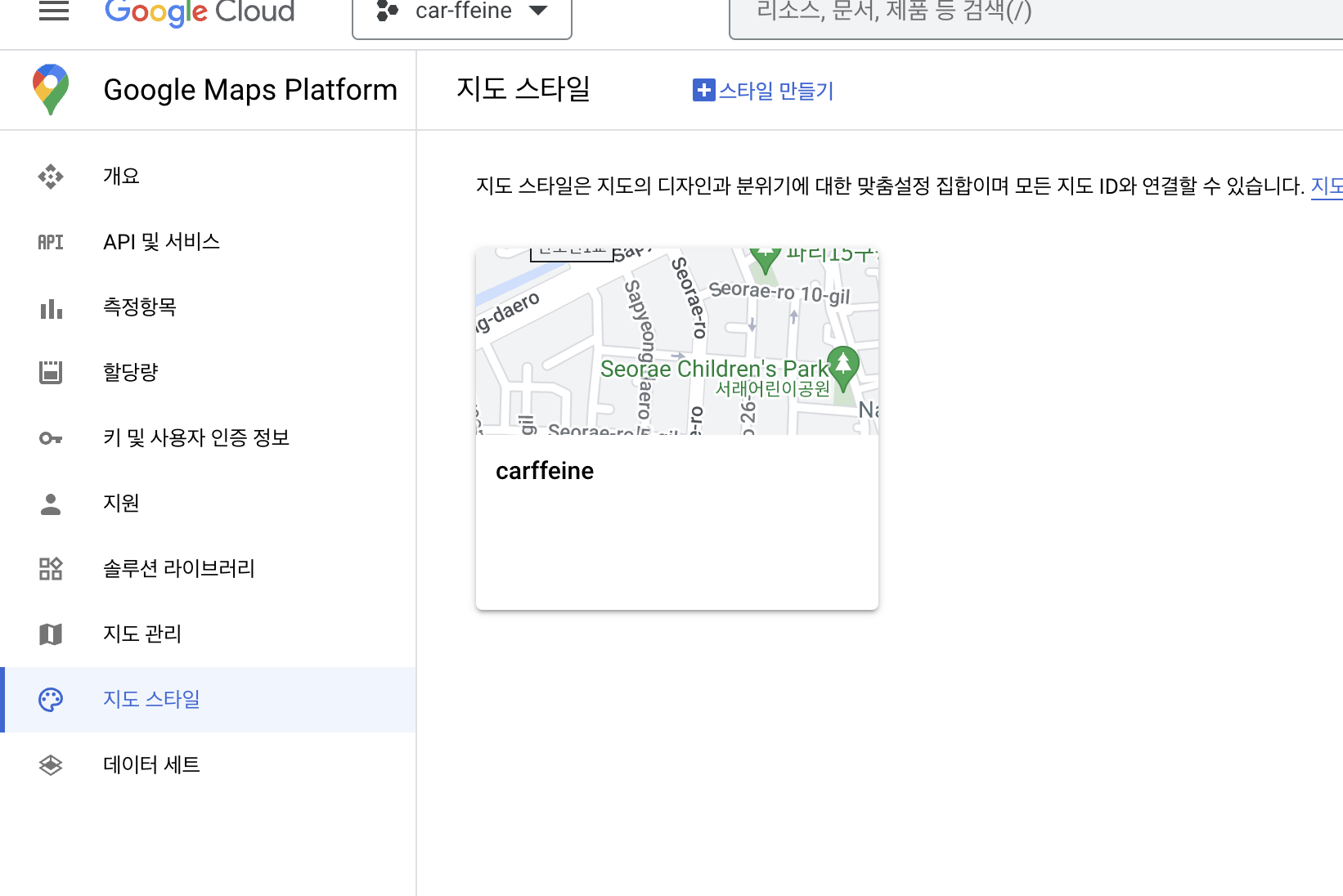Click the key icon for credentials

click(51, 438)
